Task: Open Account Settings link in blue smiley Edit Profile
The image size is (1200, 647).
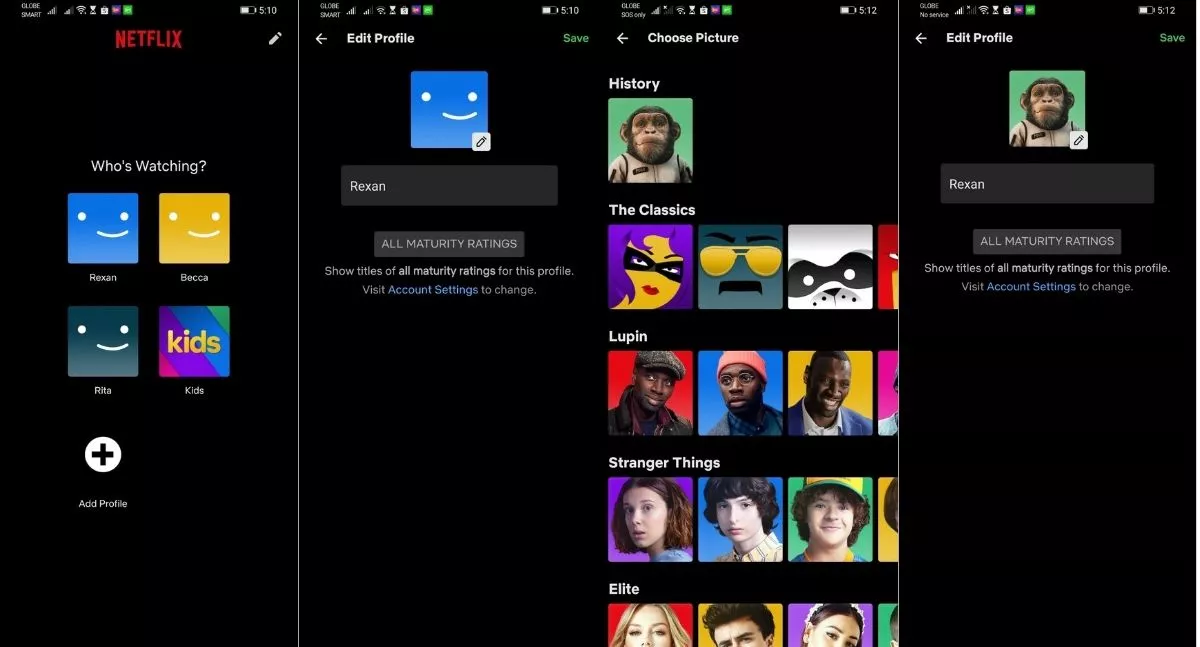Action: [x=433, y=290]
